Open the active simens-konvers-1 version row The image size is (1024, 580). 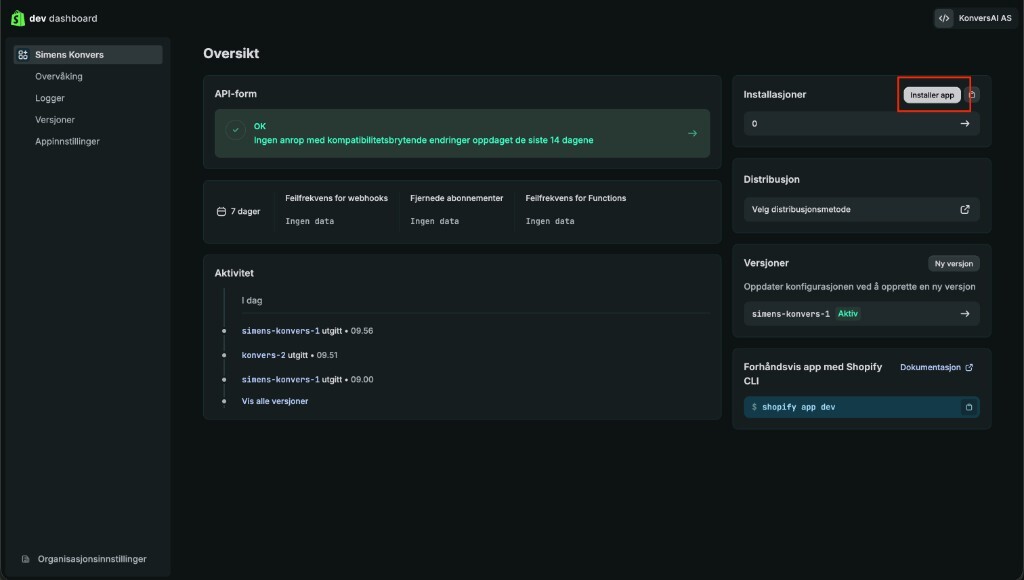point(861,314)
